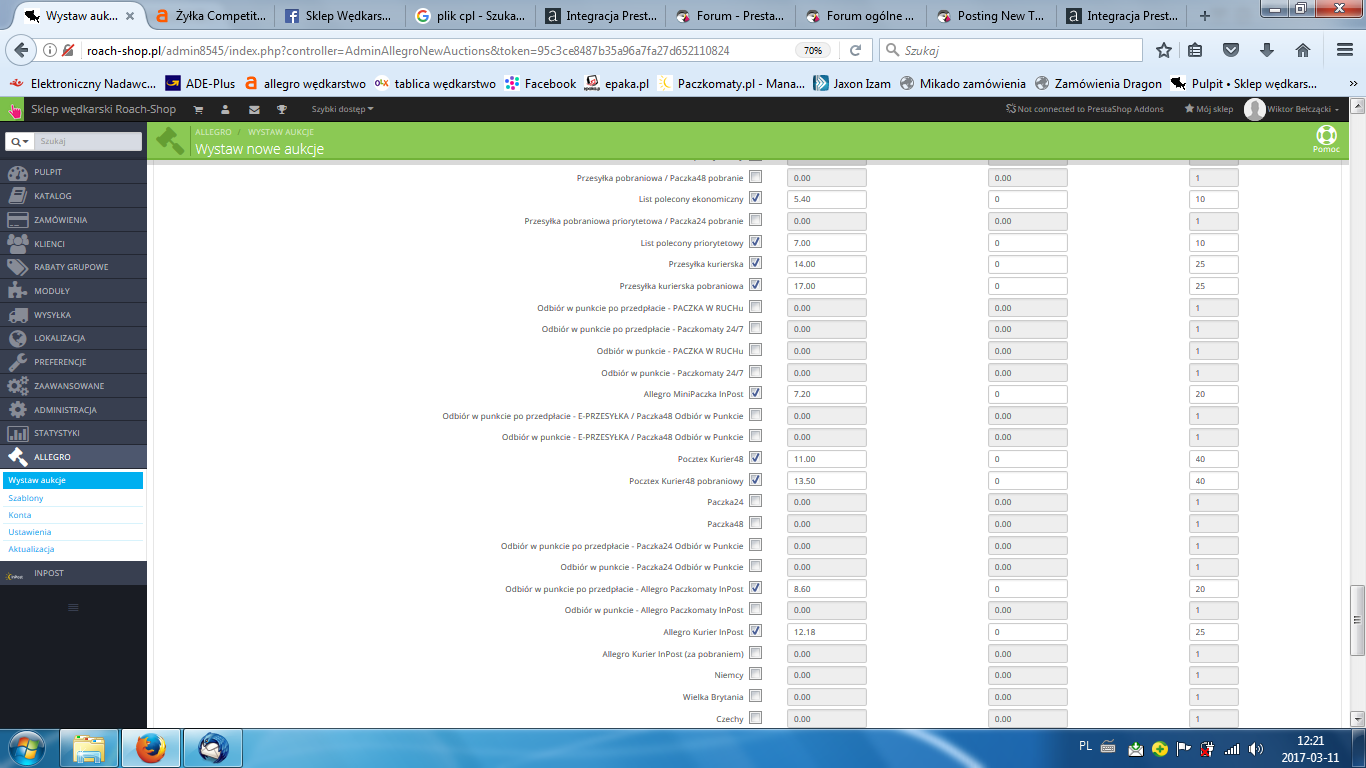1366x768 pixels.
Task: Click the Mój sklep link
Action: [1209, 109]
